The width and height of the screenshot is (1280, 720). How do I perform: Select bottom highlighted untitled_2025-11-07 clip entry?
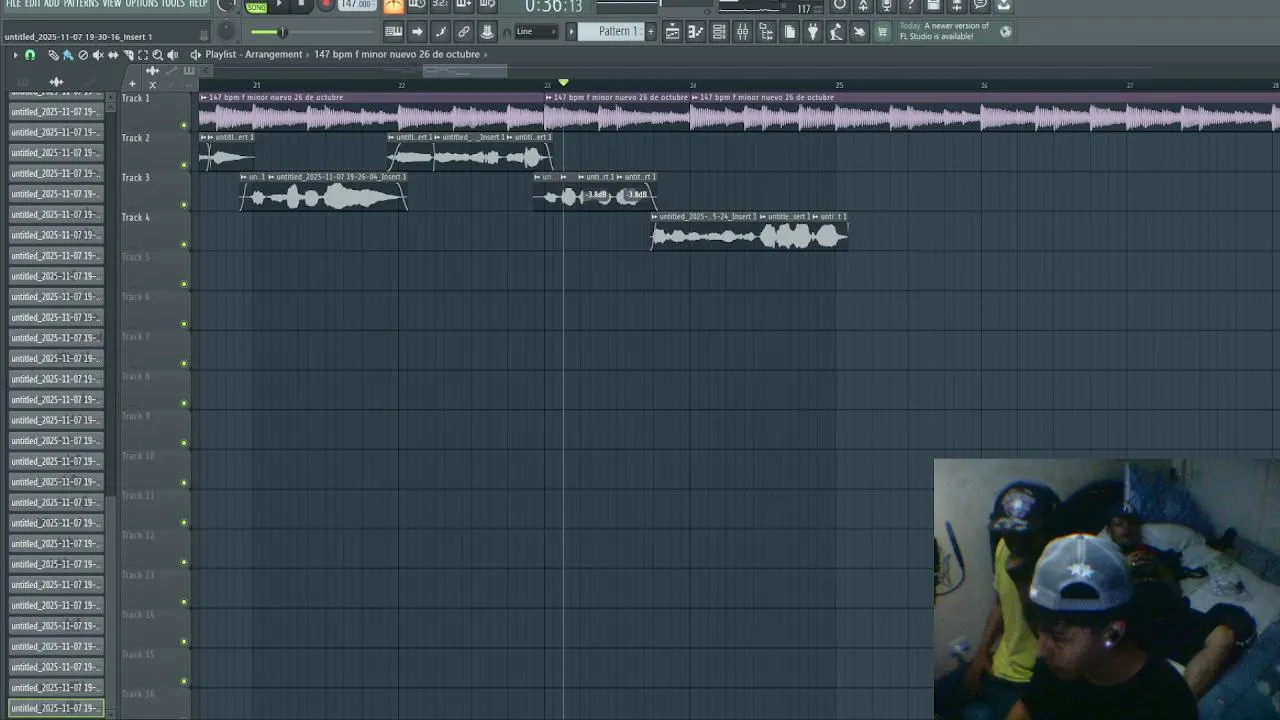(56, 708)
